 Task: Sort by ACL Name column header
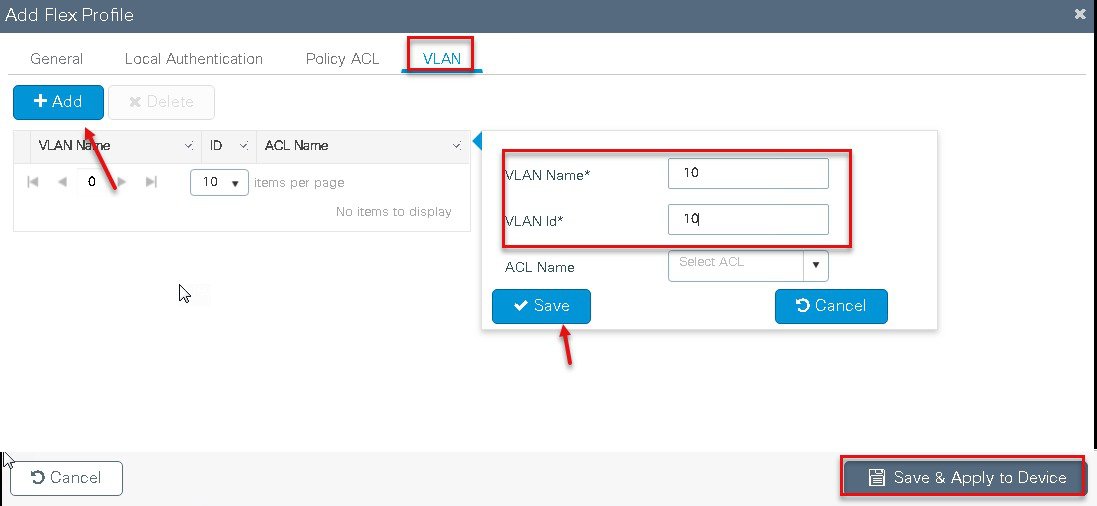point(297,146)
